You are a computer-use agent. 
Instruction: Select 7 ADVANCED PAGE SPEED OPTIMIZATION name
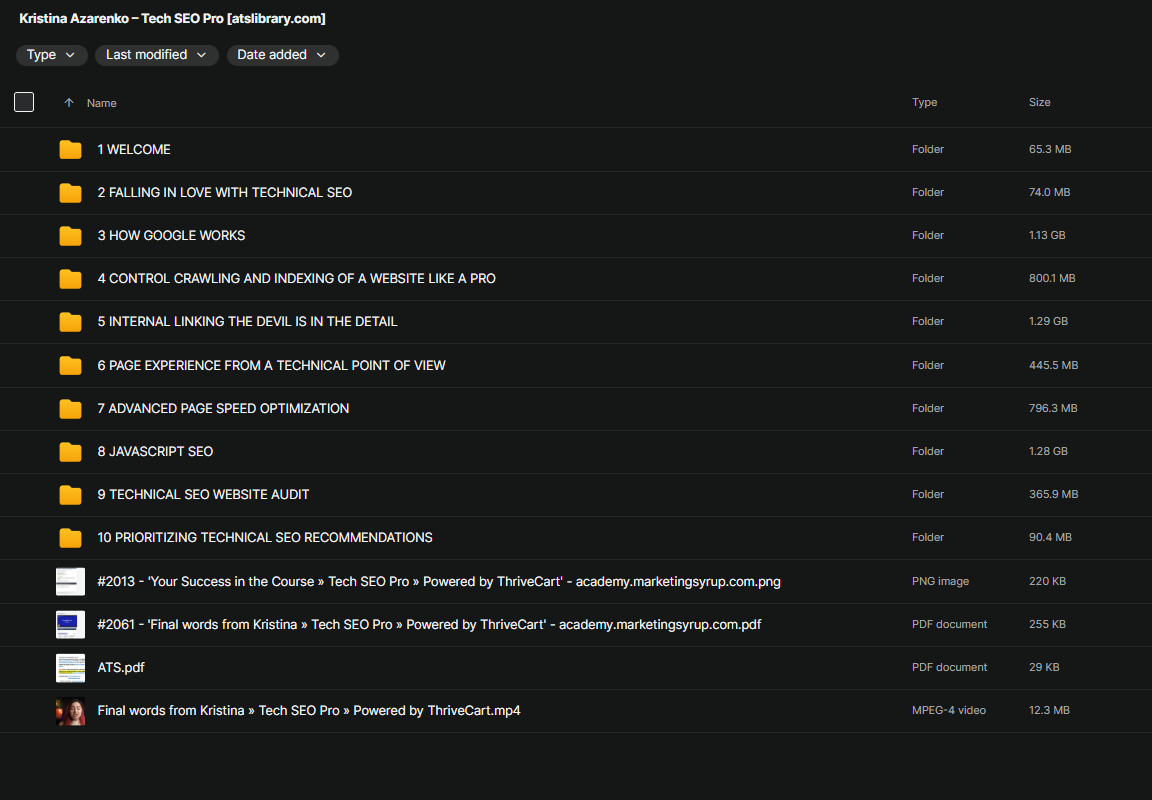(x=223, y=408)
